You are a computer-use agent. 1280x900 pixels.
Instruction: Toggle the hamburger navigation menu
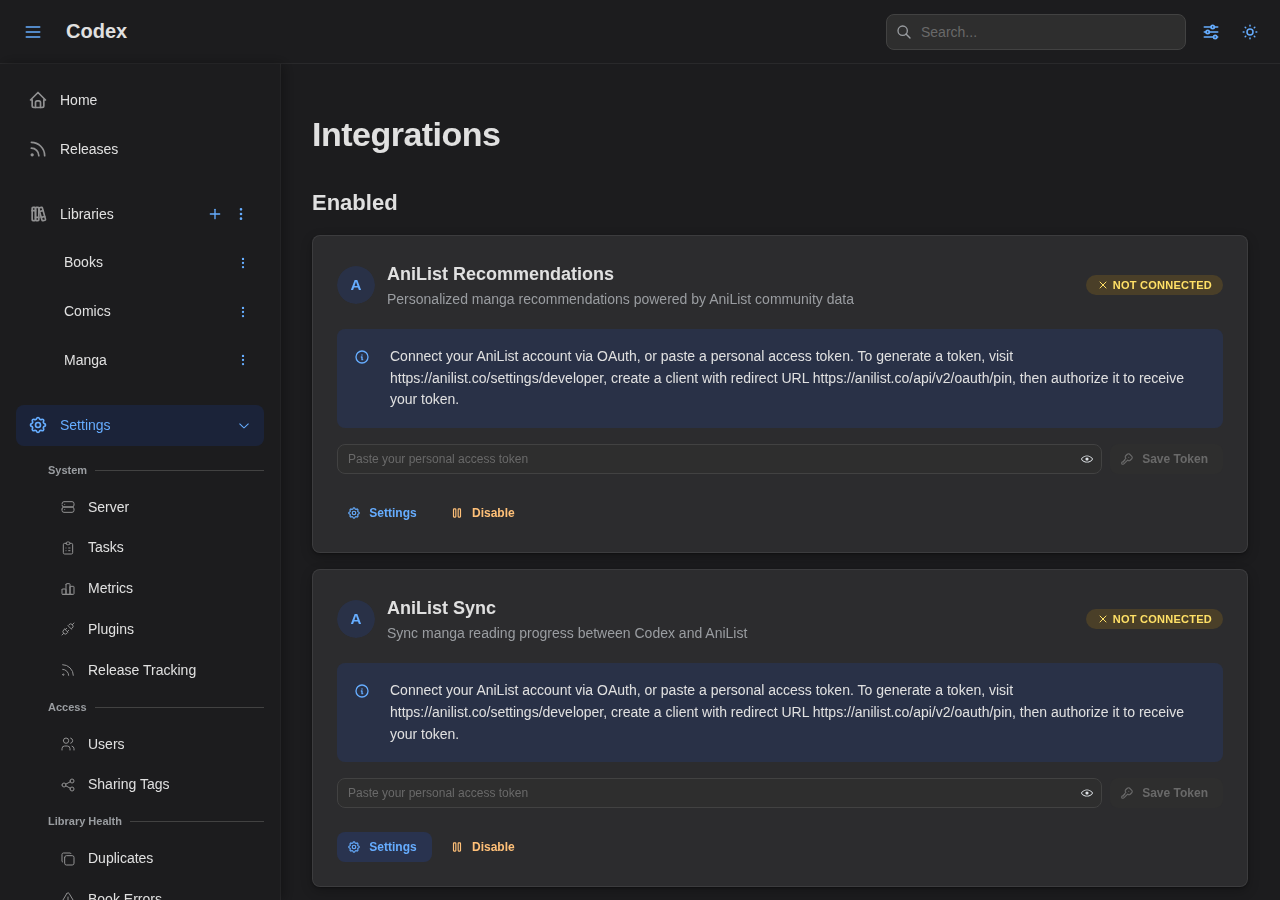(x=33, y=32)
